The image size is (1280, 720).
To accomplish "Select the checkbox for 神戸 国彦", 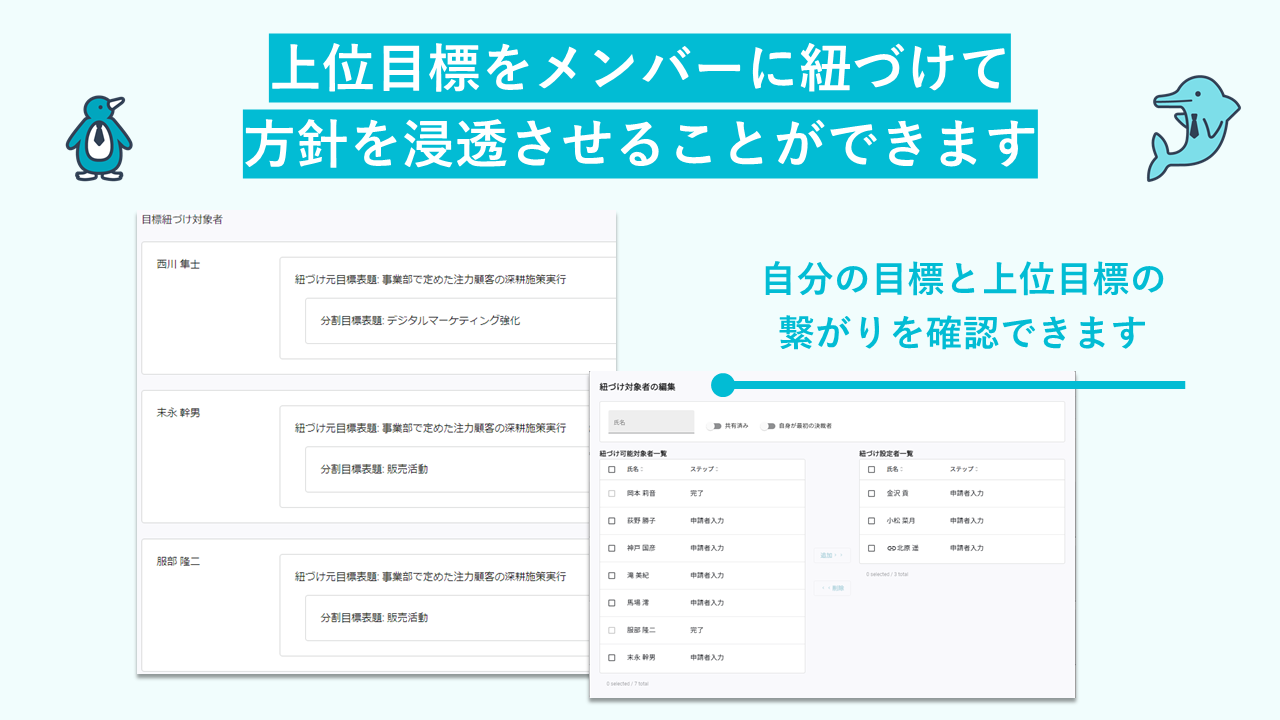I will pos(612,548).
